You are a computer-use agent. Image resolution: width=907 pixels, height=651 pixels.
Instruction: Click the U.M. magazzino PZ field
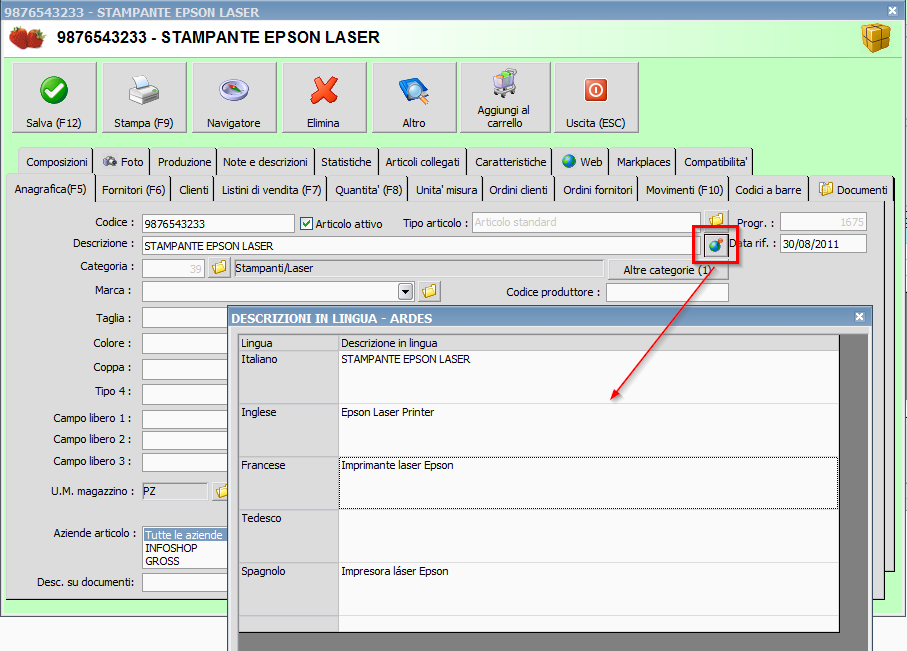[x=175, y=491]
